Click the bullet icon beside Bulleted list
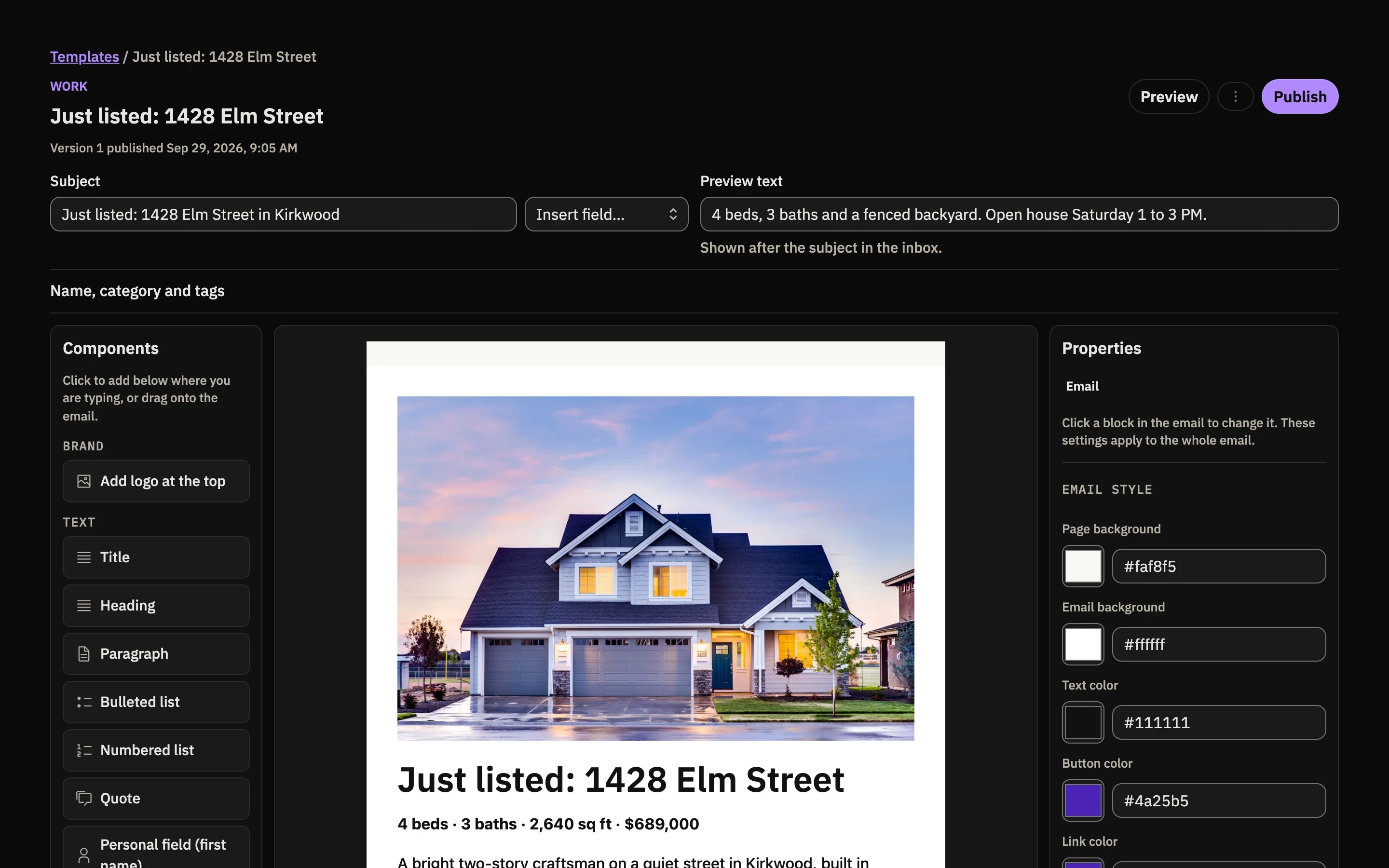The image size is (1389, 868). [x=84, y=702]
